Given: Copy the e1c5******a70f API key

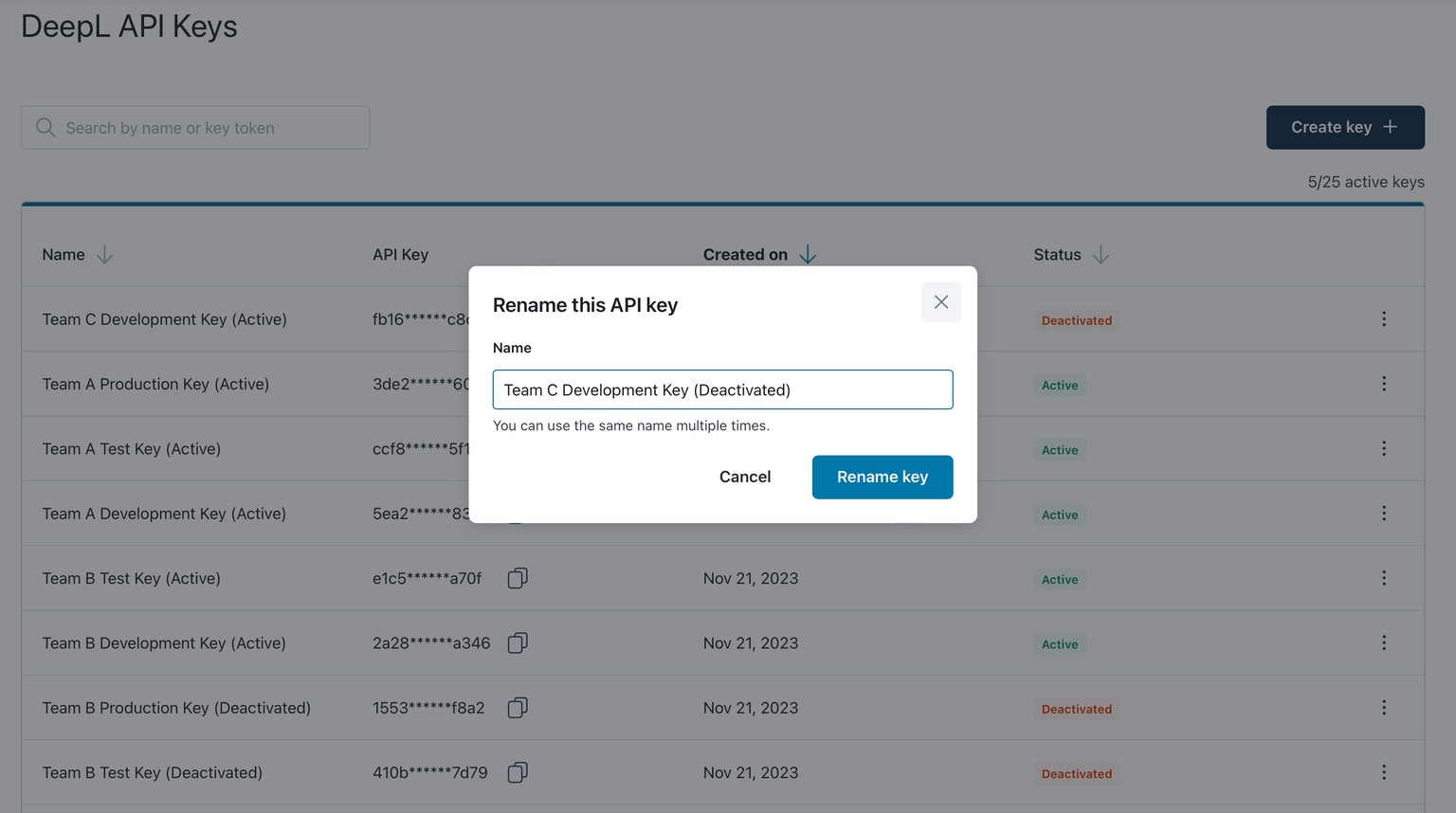Looking at the screenshot, I should point(518,578).
